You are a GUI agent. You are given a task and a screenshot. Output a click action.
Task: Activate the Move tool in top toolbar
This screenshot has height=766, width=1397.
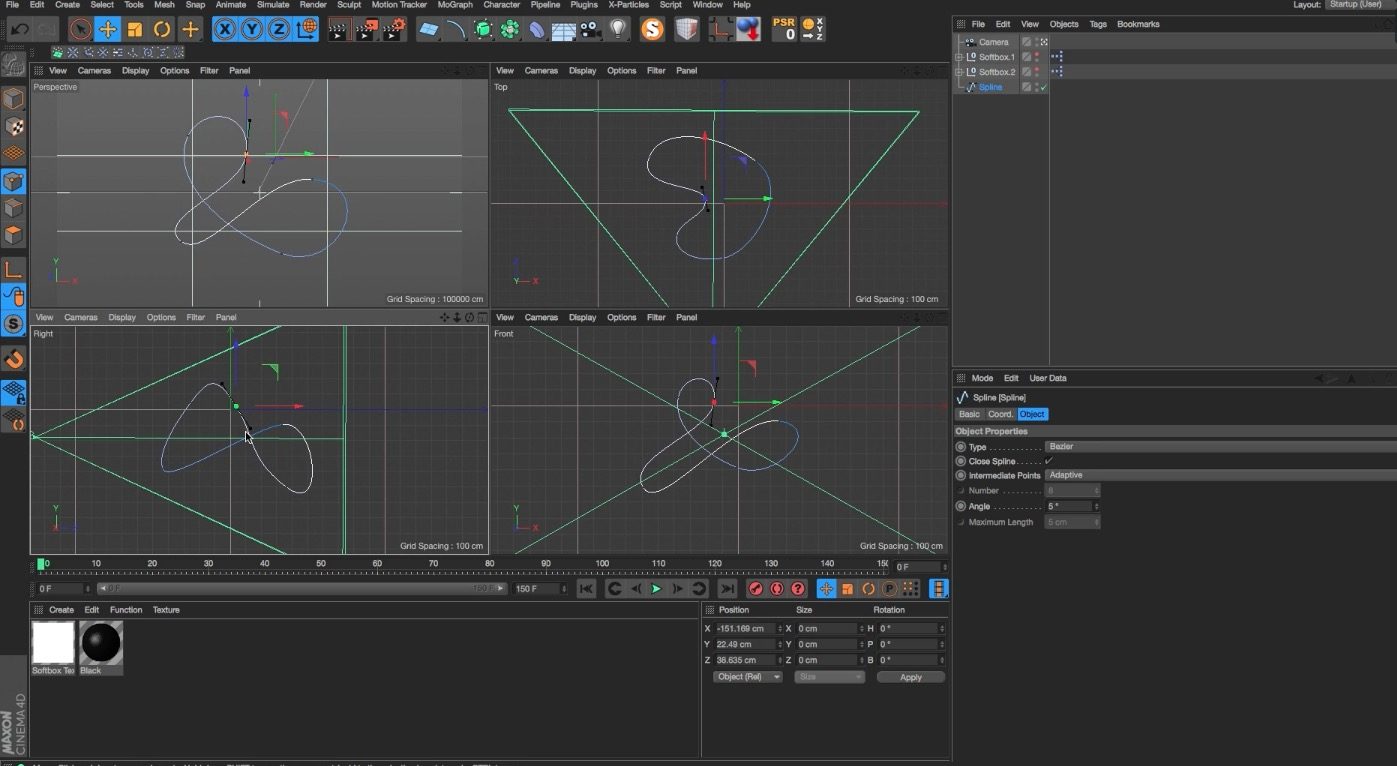tap(107, 29)
